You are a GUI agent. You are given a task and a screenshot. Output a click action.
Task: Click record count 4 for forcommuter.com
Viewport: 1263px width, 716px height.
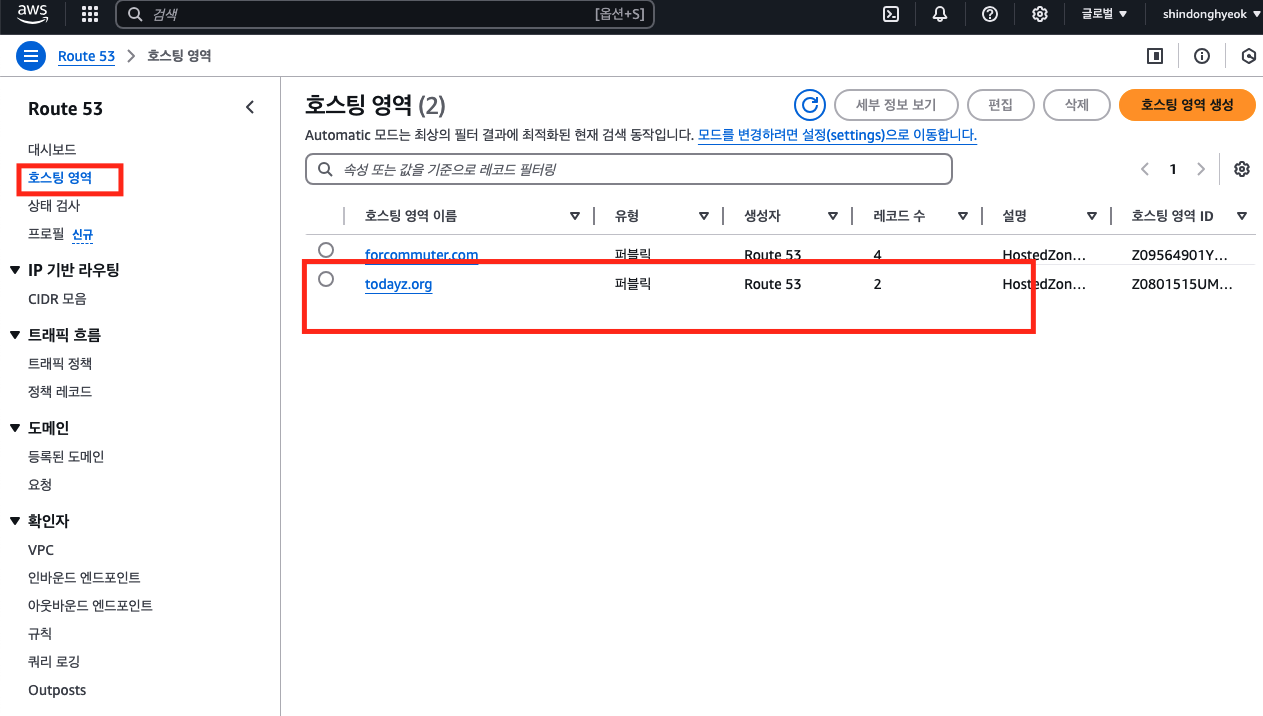(877, 255)
